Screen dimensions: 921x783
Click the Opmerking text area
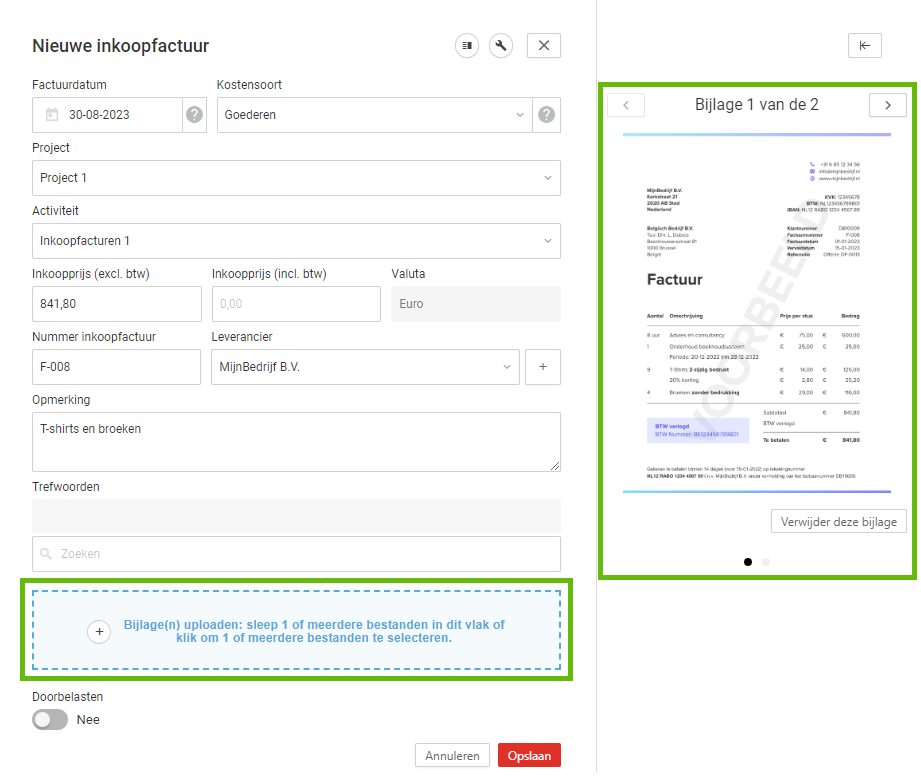pyautogui.click(x=296, y=442)
